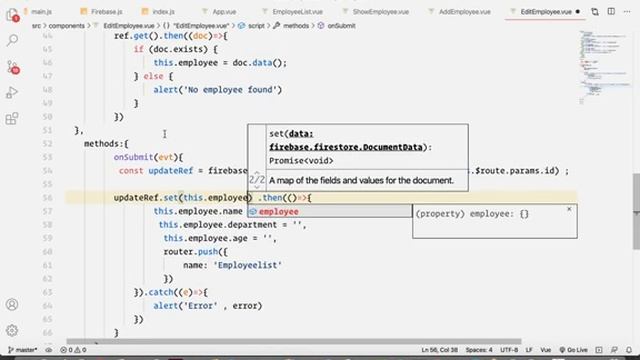Screen dimensions: 640x360
Task: Click the horizontal editor scrollbar thumb
Action: tap(294, 341)
